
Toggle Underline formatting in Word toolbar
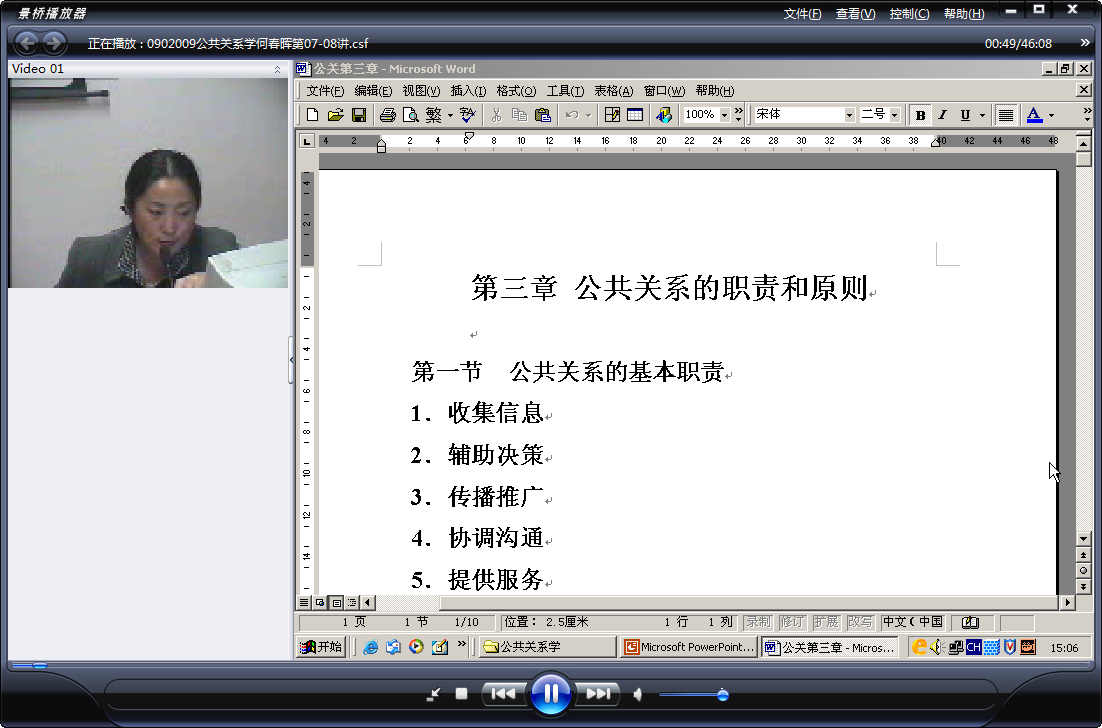pyautogui.click(x=965, y=115)
